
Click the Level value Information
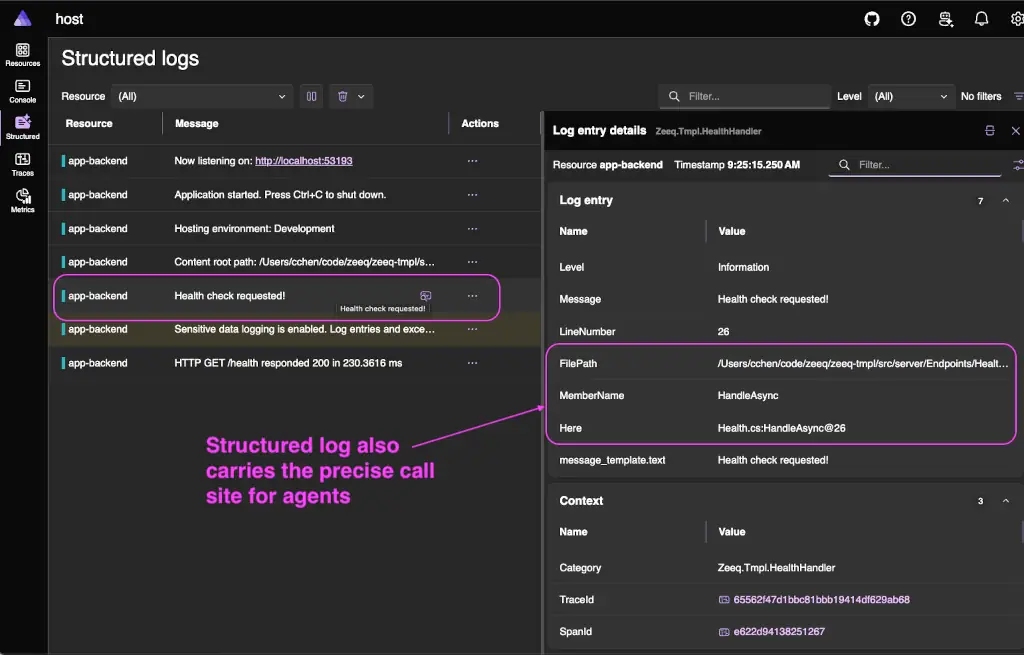743,267
